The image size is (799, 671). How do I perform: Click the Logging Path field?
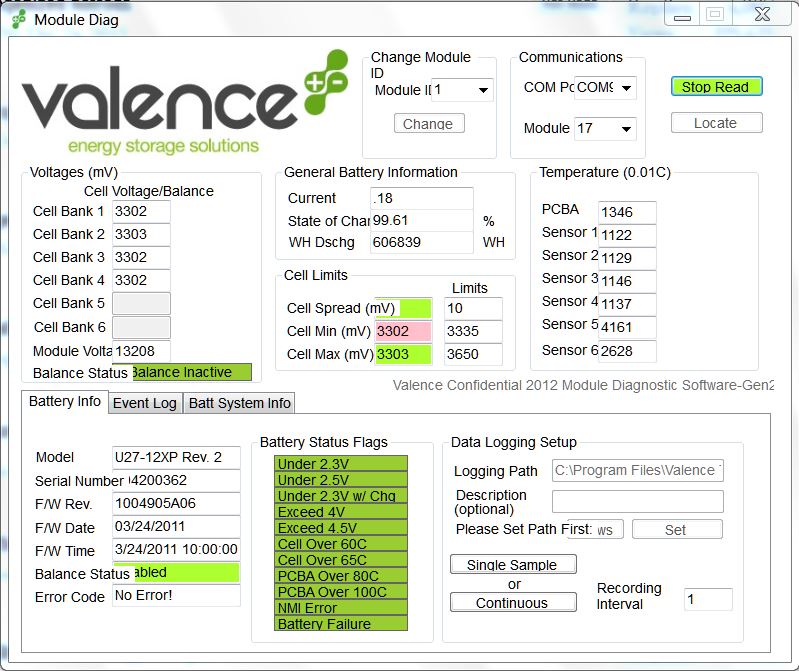click(637, 470)
